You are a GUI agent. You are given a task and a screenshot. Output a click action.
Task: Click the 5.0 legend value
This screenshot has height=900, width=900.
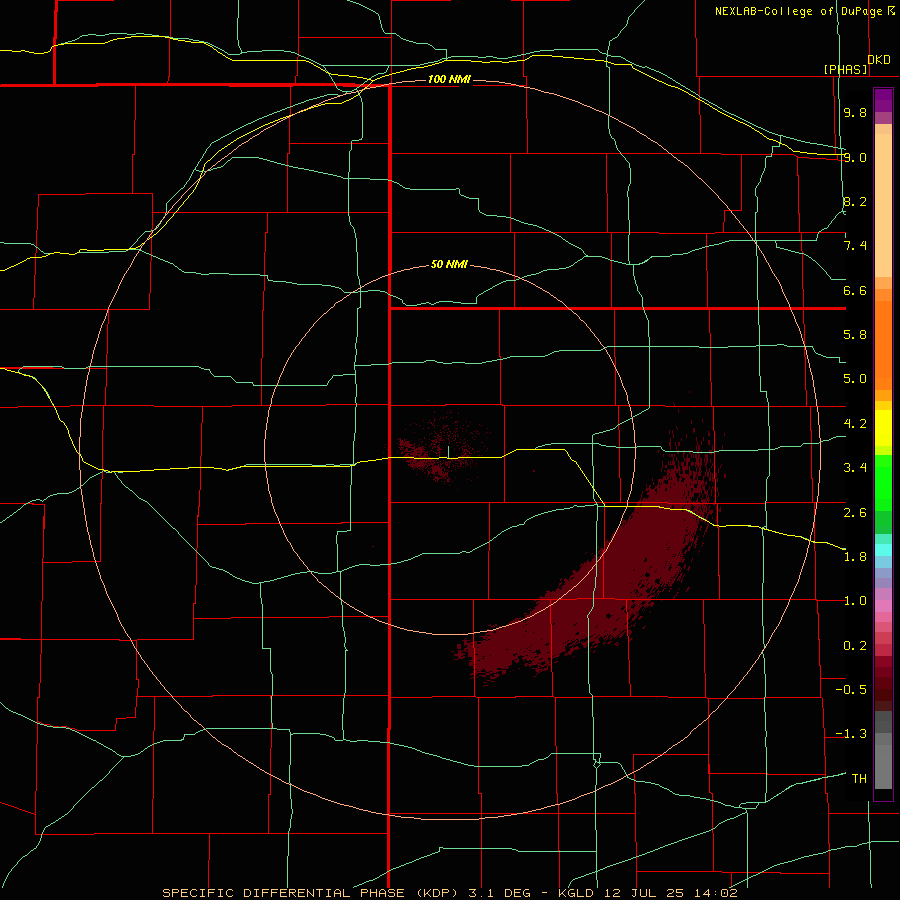(855, 379)
